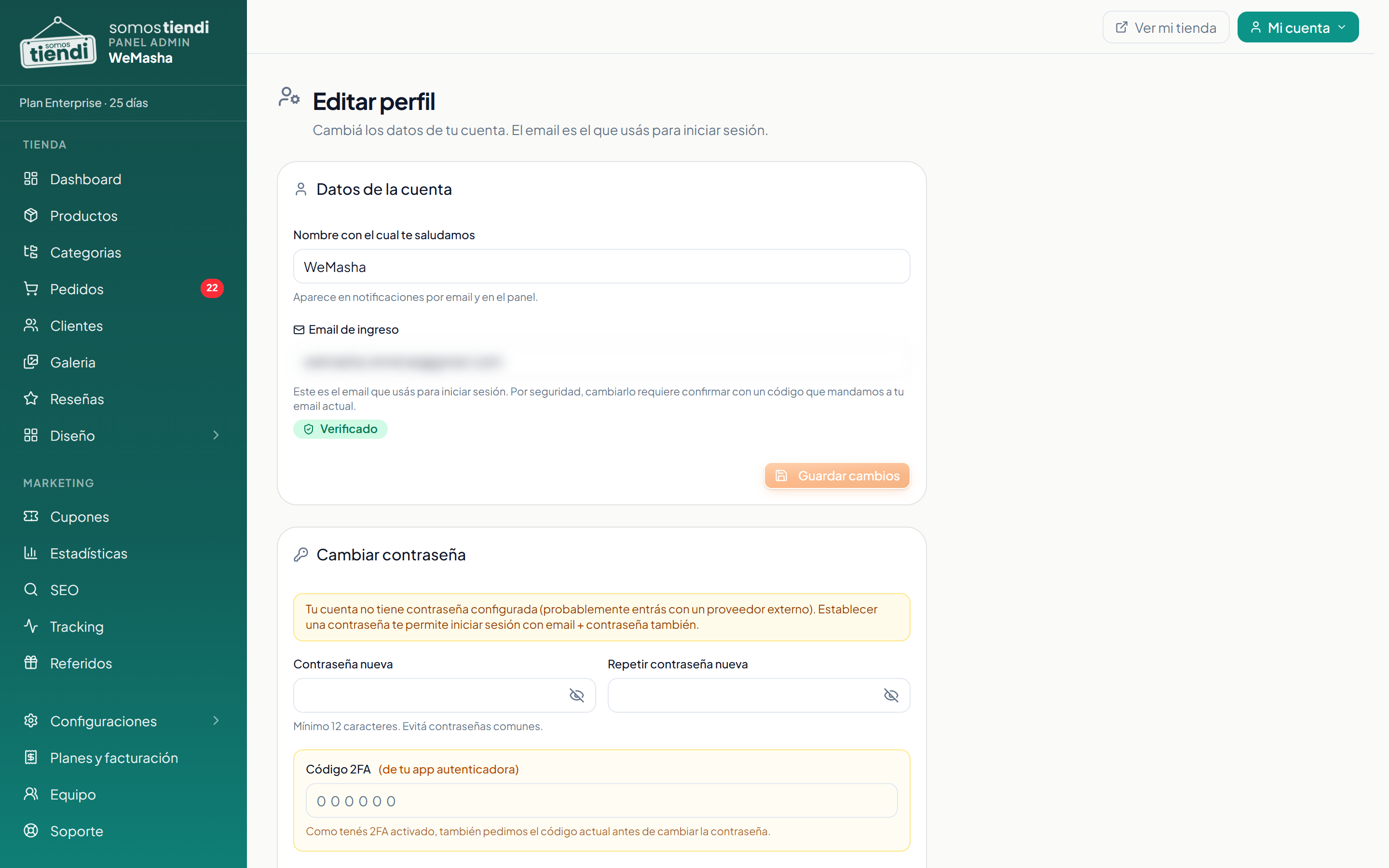Click the name field containing WeMasha
Image resolution: width=1389 pixels, height=868 pixels.
(601, 266)
